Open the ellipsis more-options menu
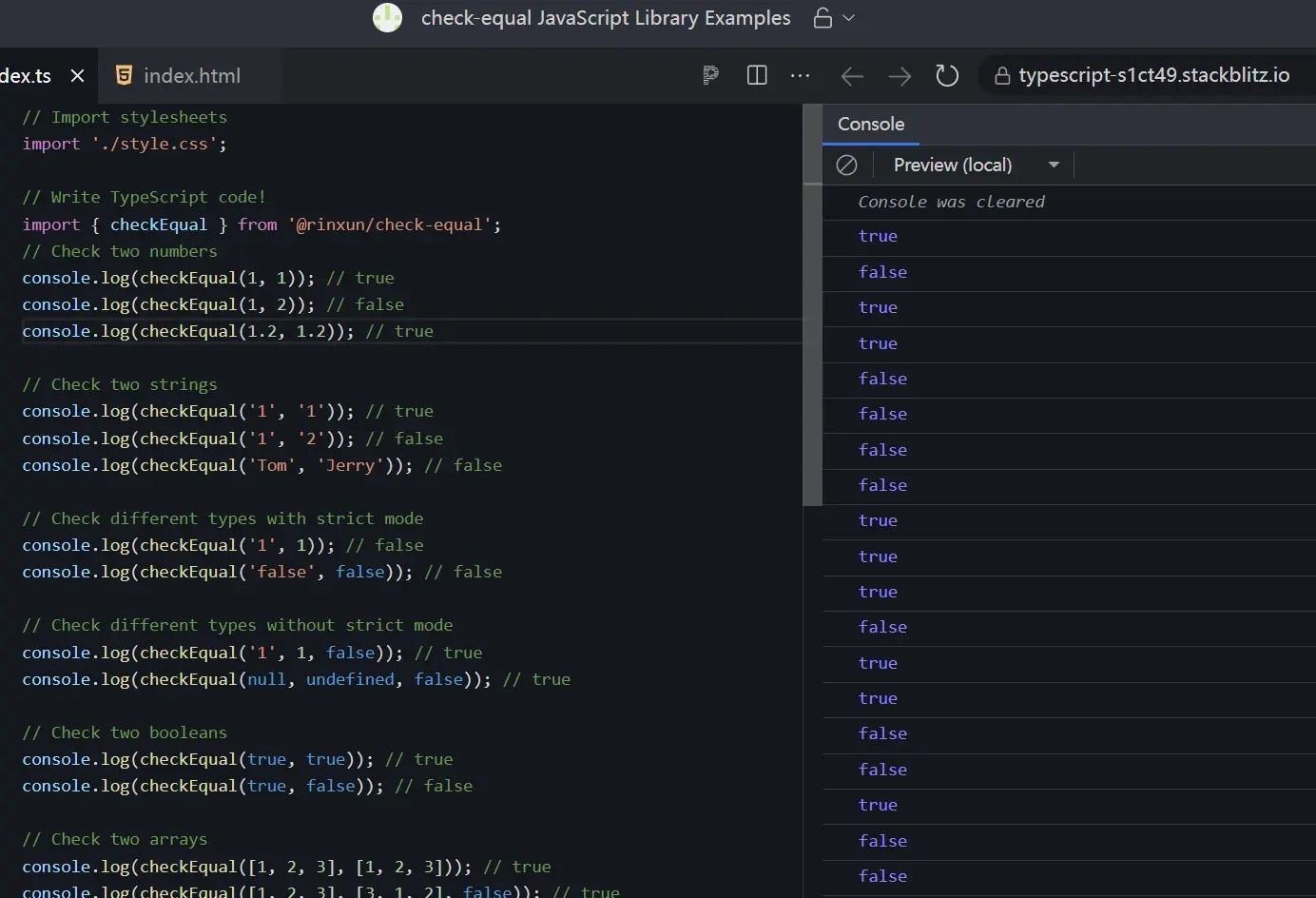 click(801, 76)
